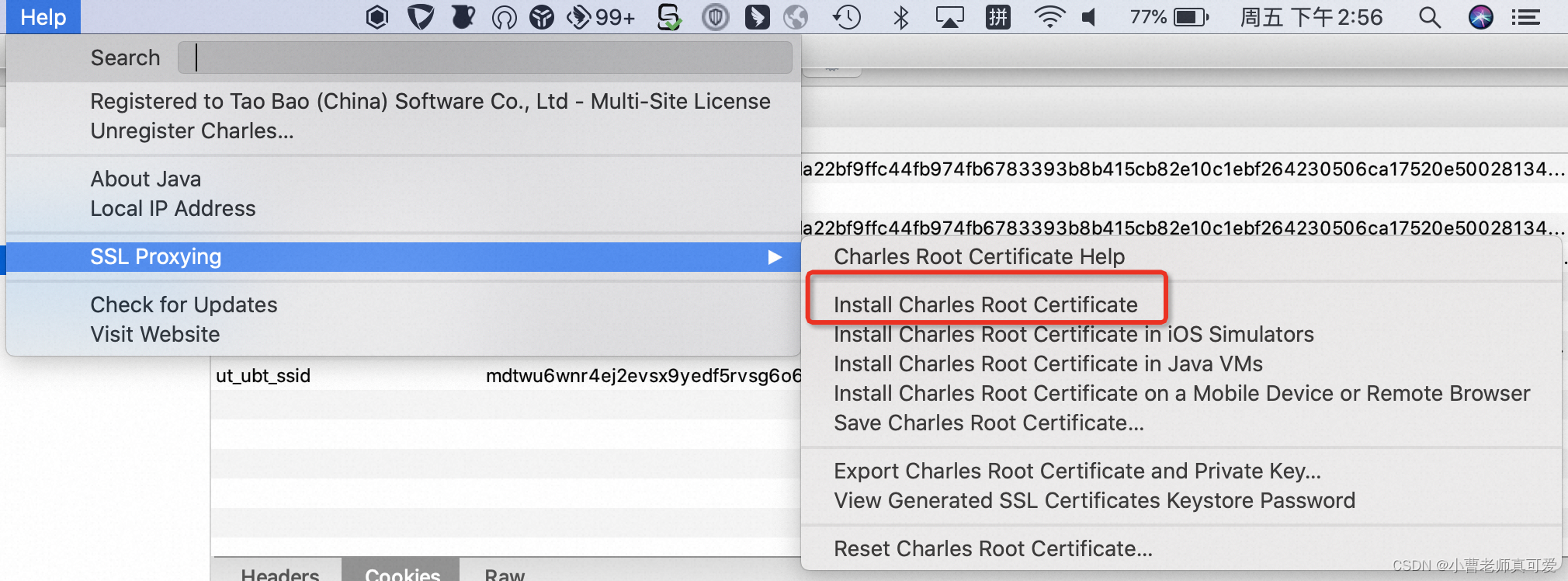
Task: Click the hexagon app icon in menu bar
Action: click(x=377, y=17)
